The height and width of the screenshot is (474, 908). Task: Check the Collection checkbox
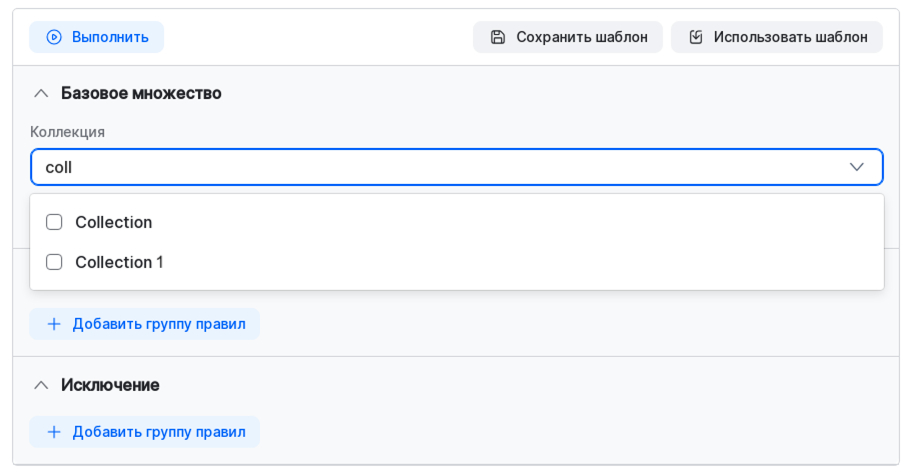coord(54,222)
